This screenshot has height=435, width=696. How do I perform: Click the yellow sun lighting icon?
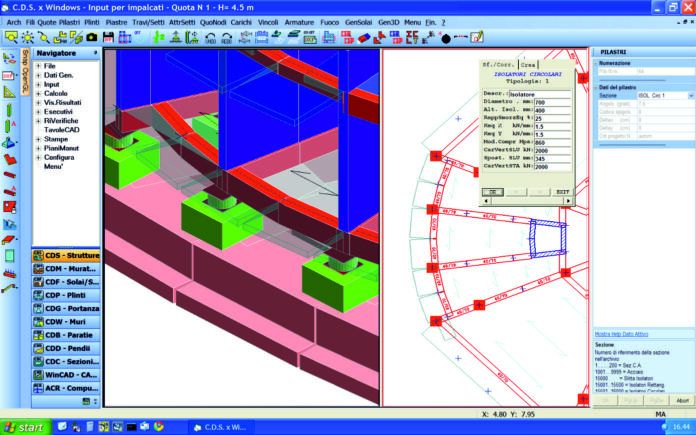27,37
